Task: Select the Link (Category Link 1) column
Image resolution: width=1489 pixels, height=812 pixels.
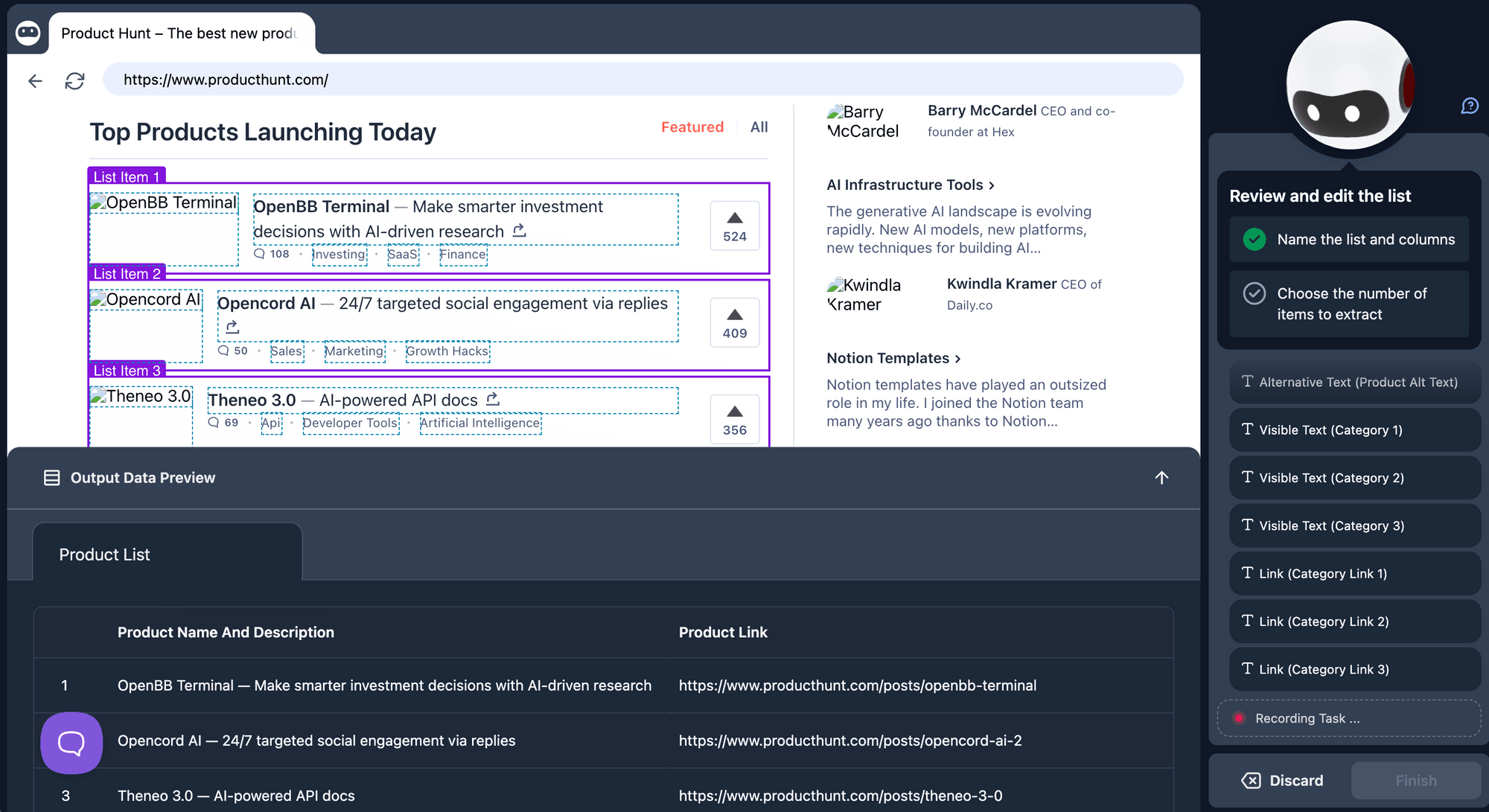Action: (x=1354, y=573)
